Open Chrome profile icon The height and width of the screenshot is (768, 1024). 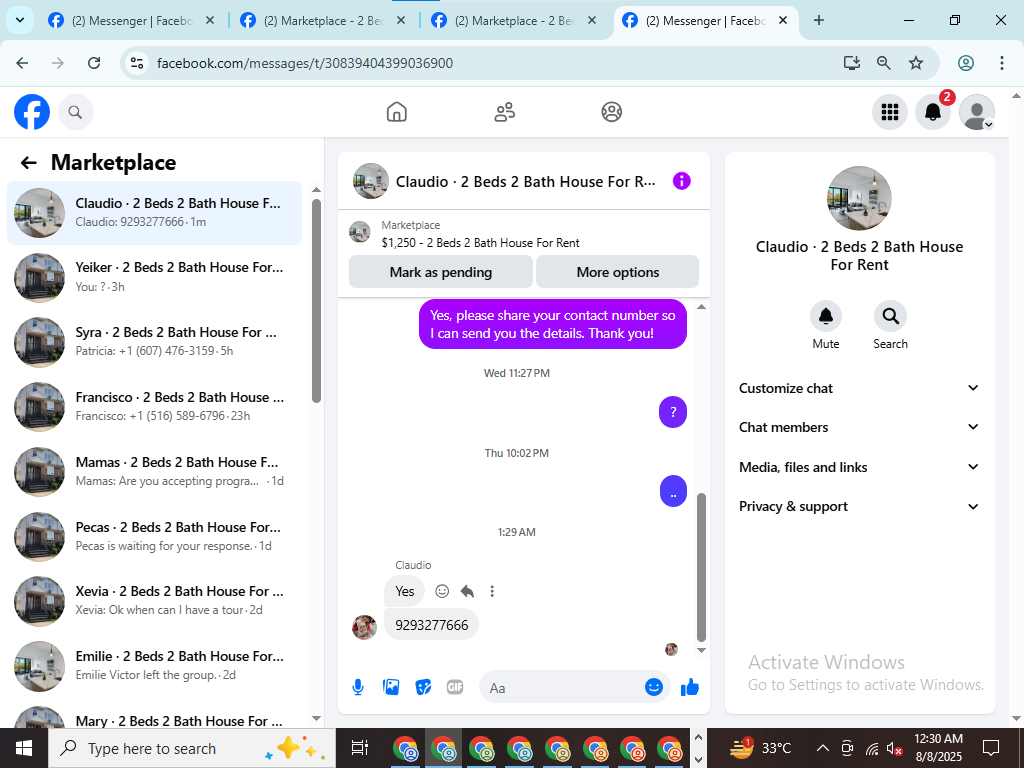(x=966, y=63)
